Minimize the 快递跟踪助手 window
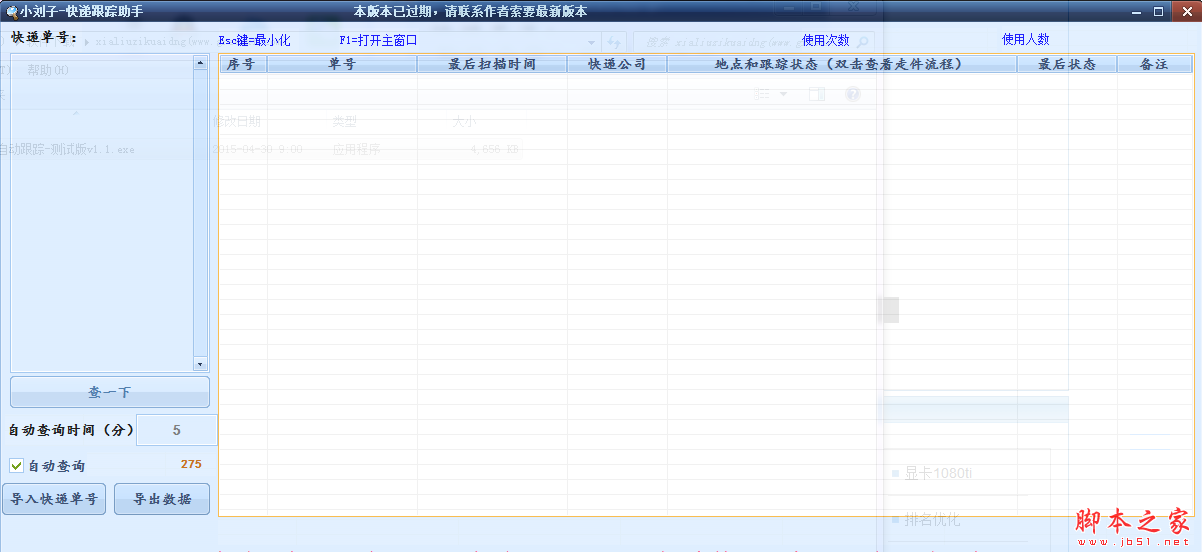The width and height of the screenshot is (1202, 553). click(1137, 11)
